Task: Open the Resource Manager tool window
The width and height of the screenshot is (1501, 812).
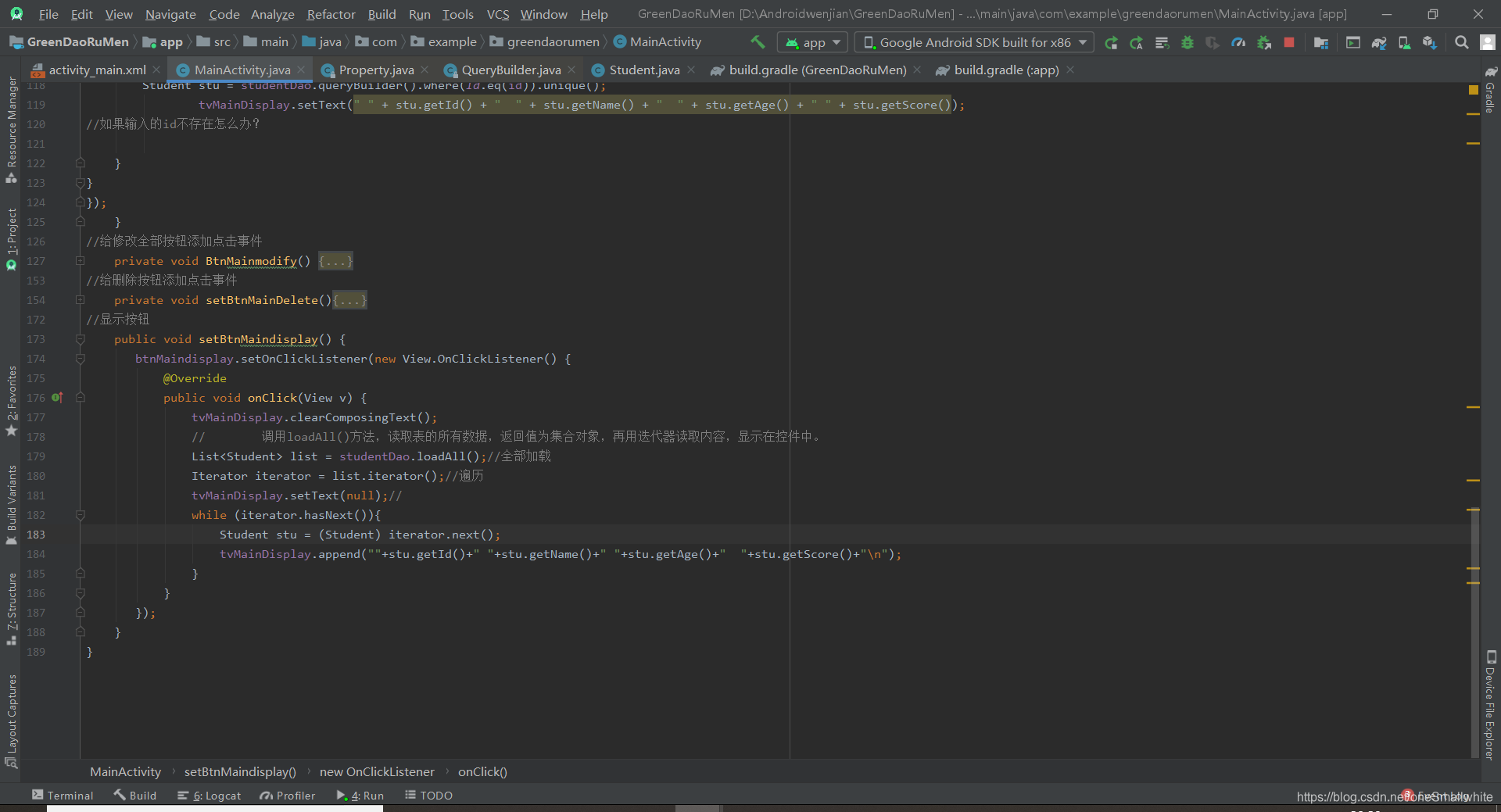Action: tap(11, 130)
